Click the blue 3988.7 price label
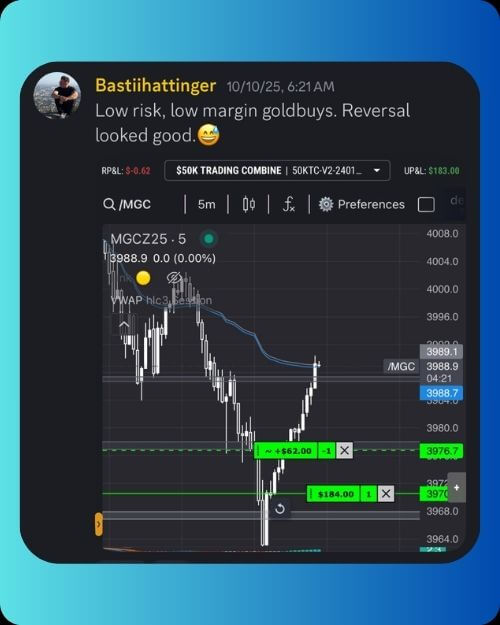Viewport: 500px width, 625px height. (441, 393)
